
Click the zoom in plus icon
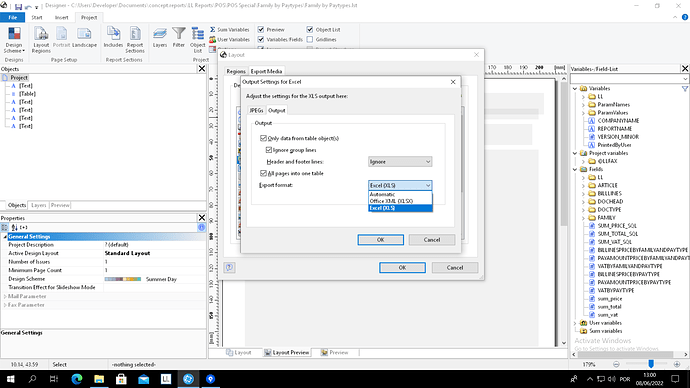(677, 364)
